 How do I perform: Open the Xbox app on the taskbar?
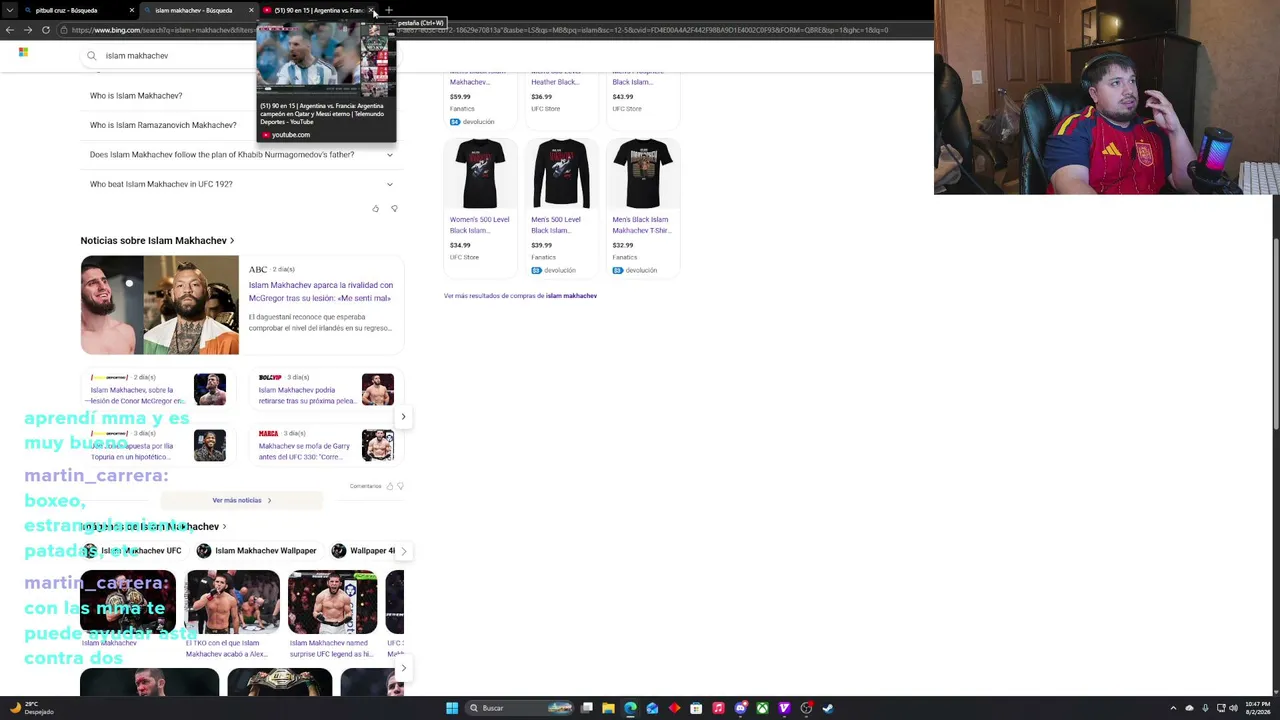pyautogui.click(x=762, y=708)
